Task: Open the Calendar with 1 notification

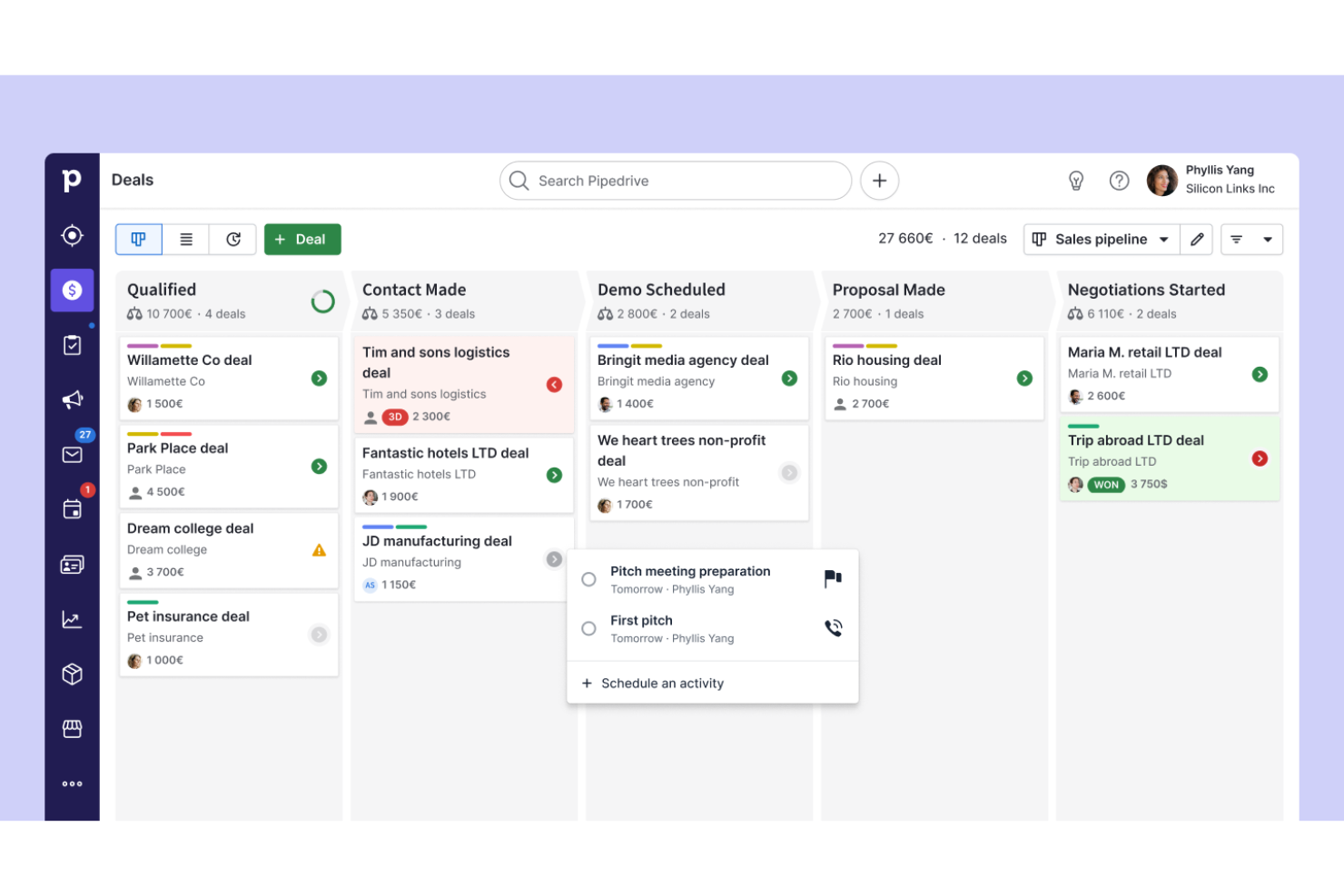Action: tap(72, 508)
